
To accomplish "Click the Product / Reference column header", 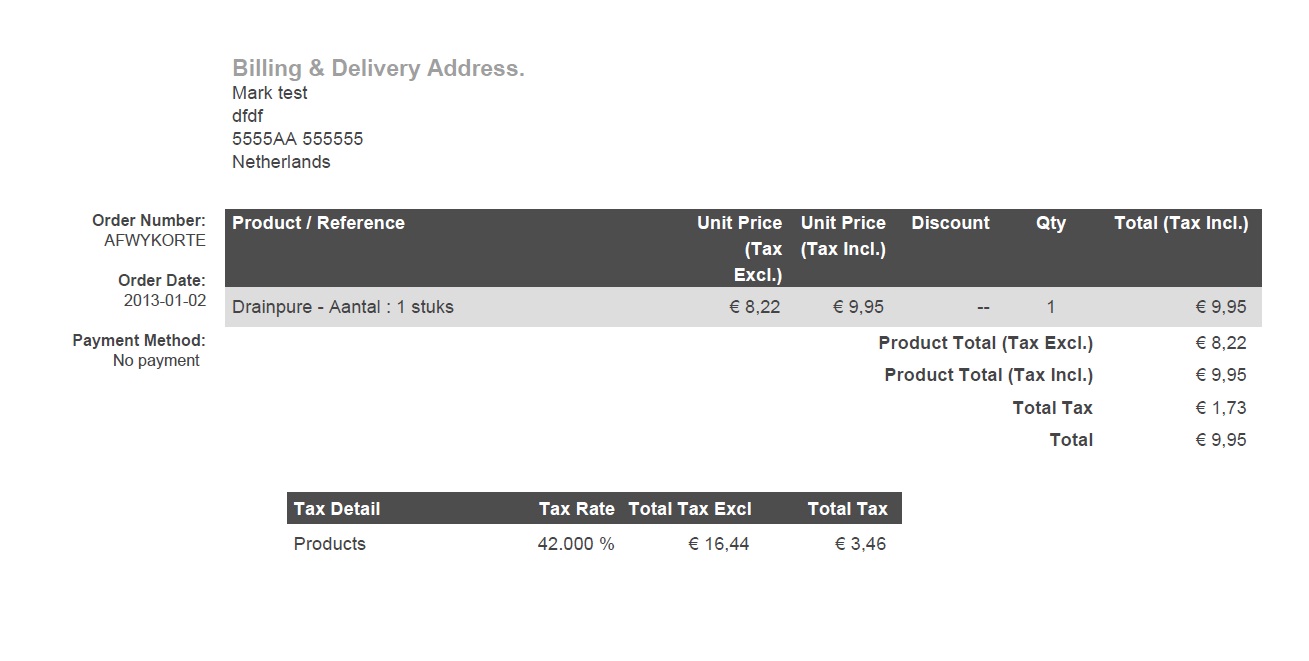I will click(319, 223).
